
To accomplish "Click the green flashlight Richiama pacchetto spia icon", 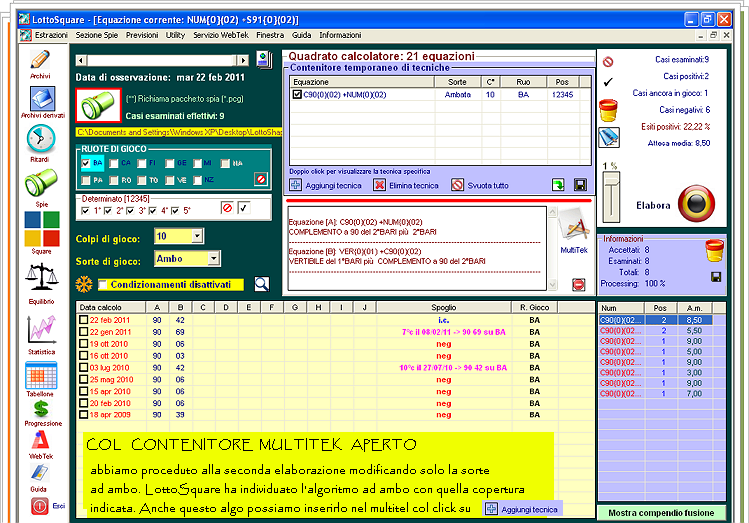I will [x=98, y=106].
